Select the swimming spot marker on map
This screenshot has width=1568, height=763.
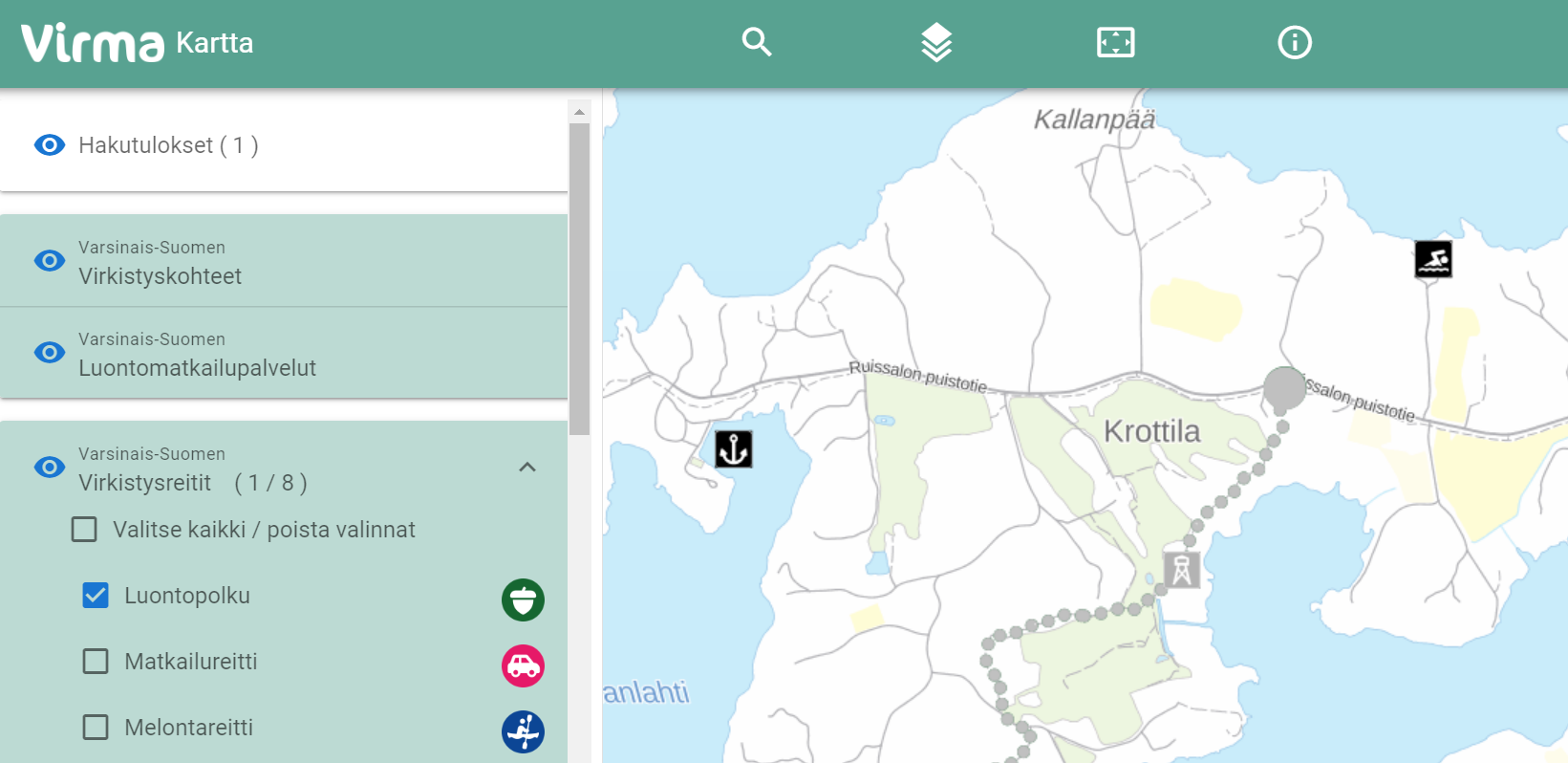click(1433, 258)
